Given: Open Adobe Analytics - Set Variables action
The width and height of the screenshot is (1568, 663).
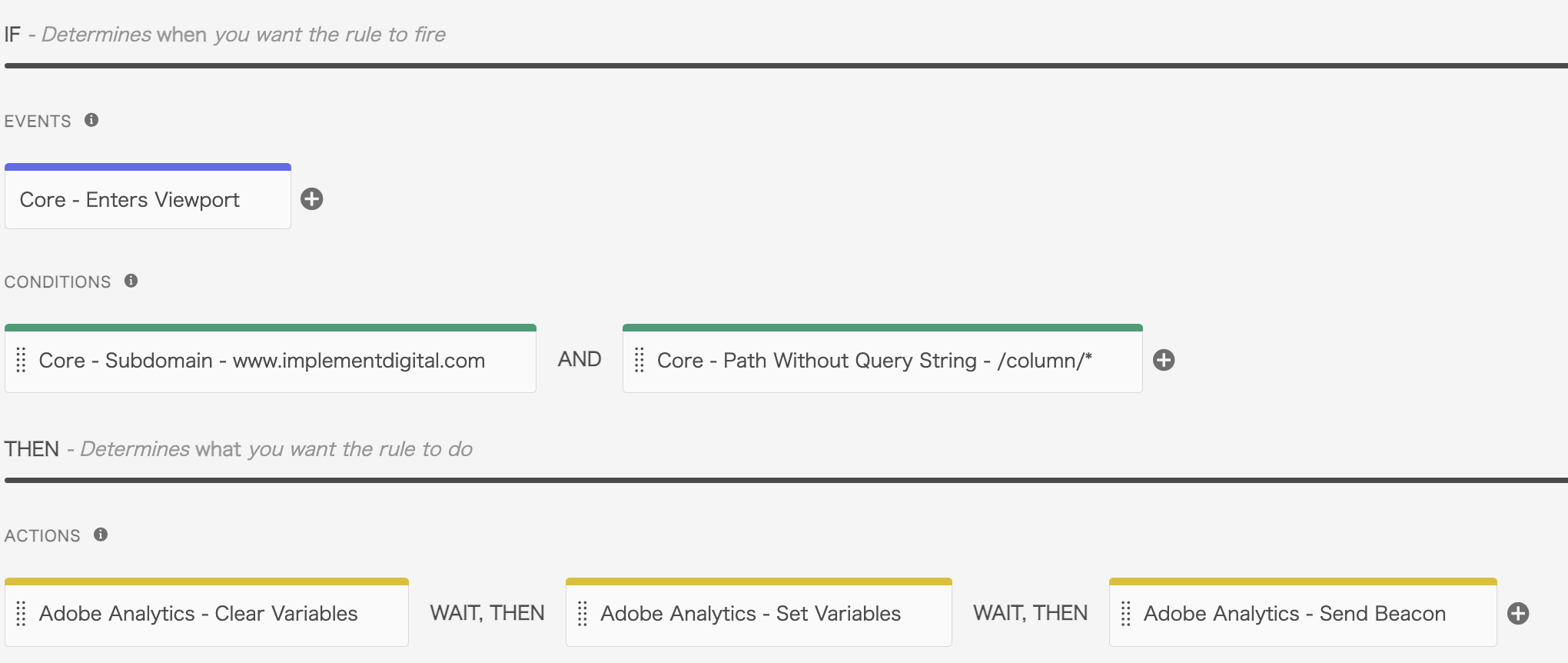Looking at the screenshot, I should (759, 612).
